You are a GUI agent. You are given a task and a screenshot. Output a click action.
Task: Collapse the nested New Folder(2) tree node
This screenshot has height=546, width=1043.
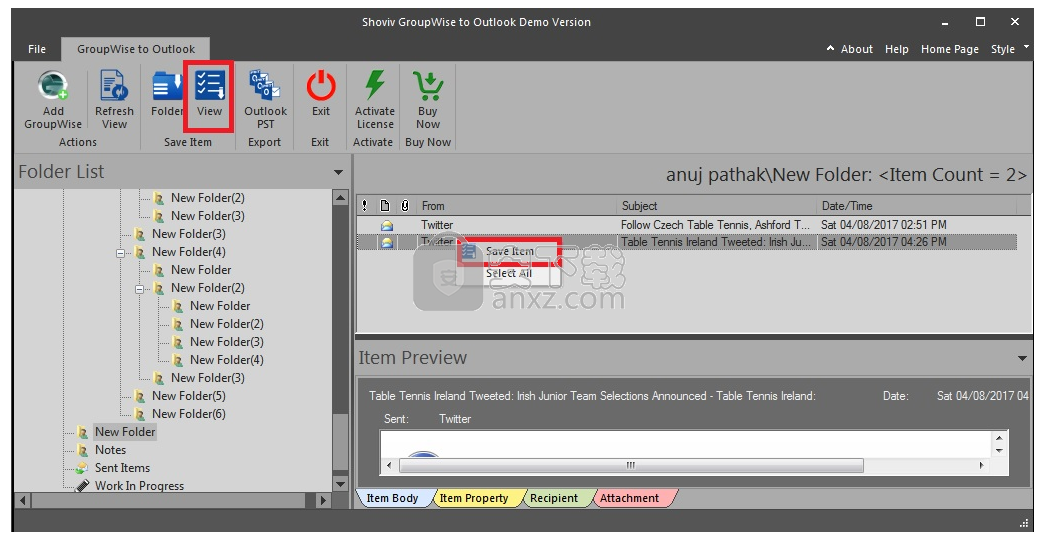click(x=140, y=289)
